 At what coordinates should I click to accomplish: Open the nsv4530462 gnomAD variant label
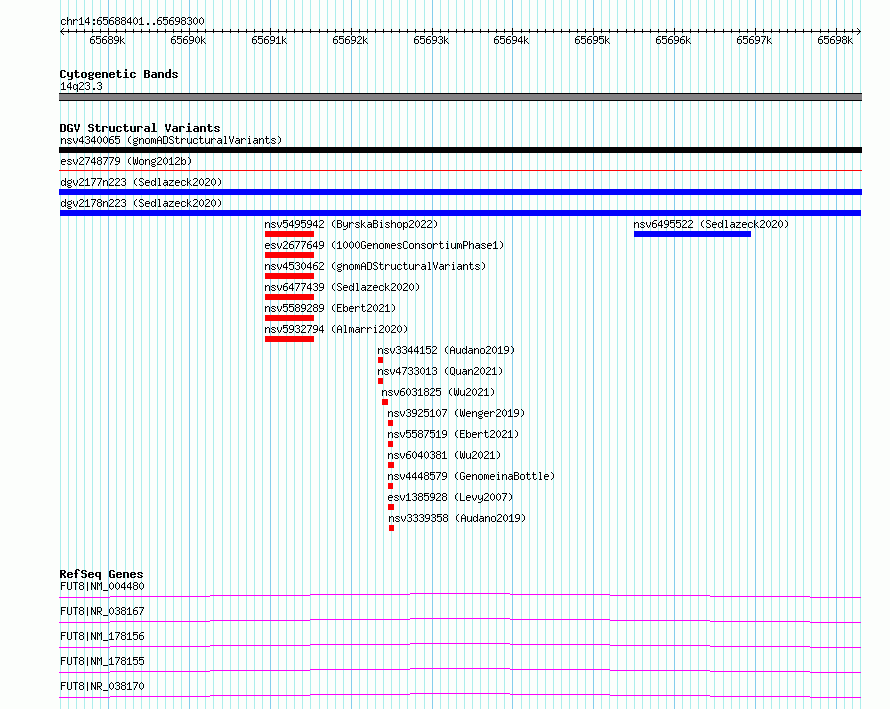pos(375,266)
